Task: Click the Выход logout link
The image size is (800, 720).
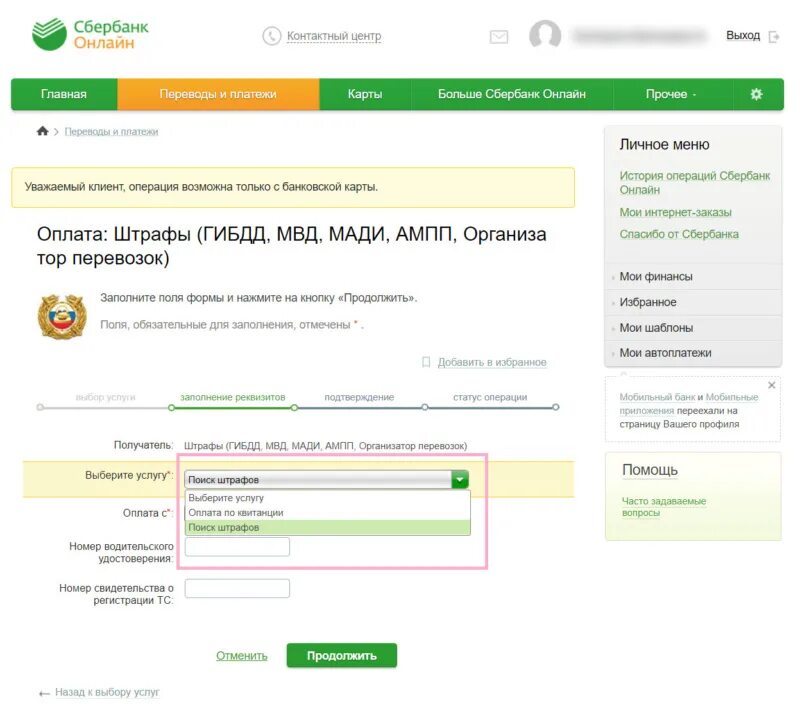Action: (x=743, y=36)
